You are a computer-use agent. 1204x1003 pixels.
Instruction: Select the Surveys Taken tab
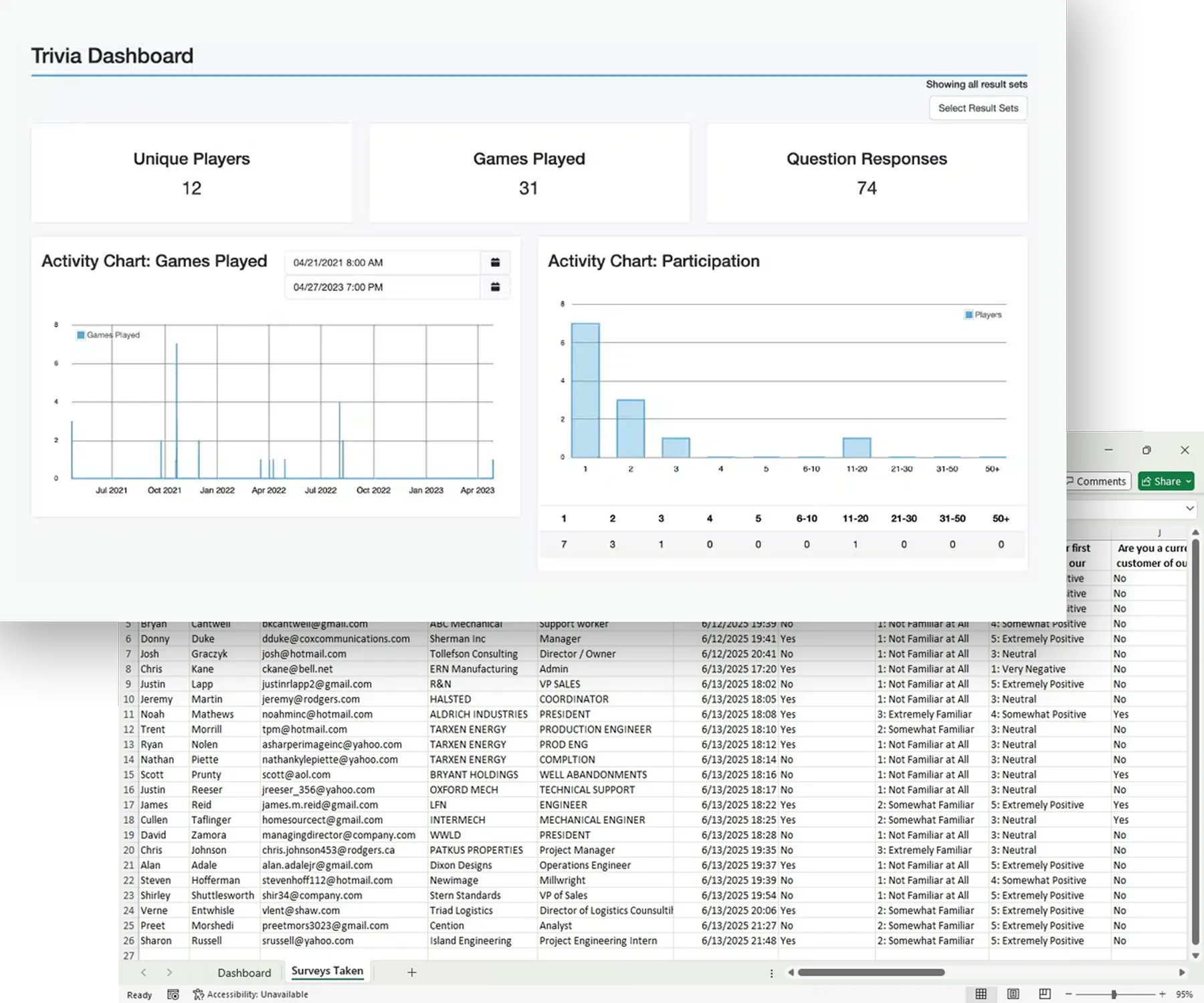coord(326,971)
